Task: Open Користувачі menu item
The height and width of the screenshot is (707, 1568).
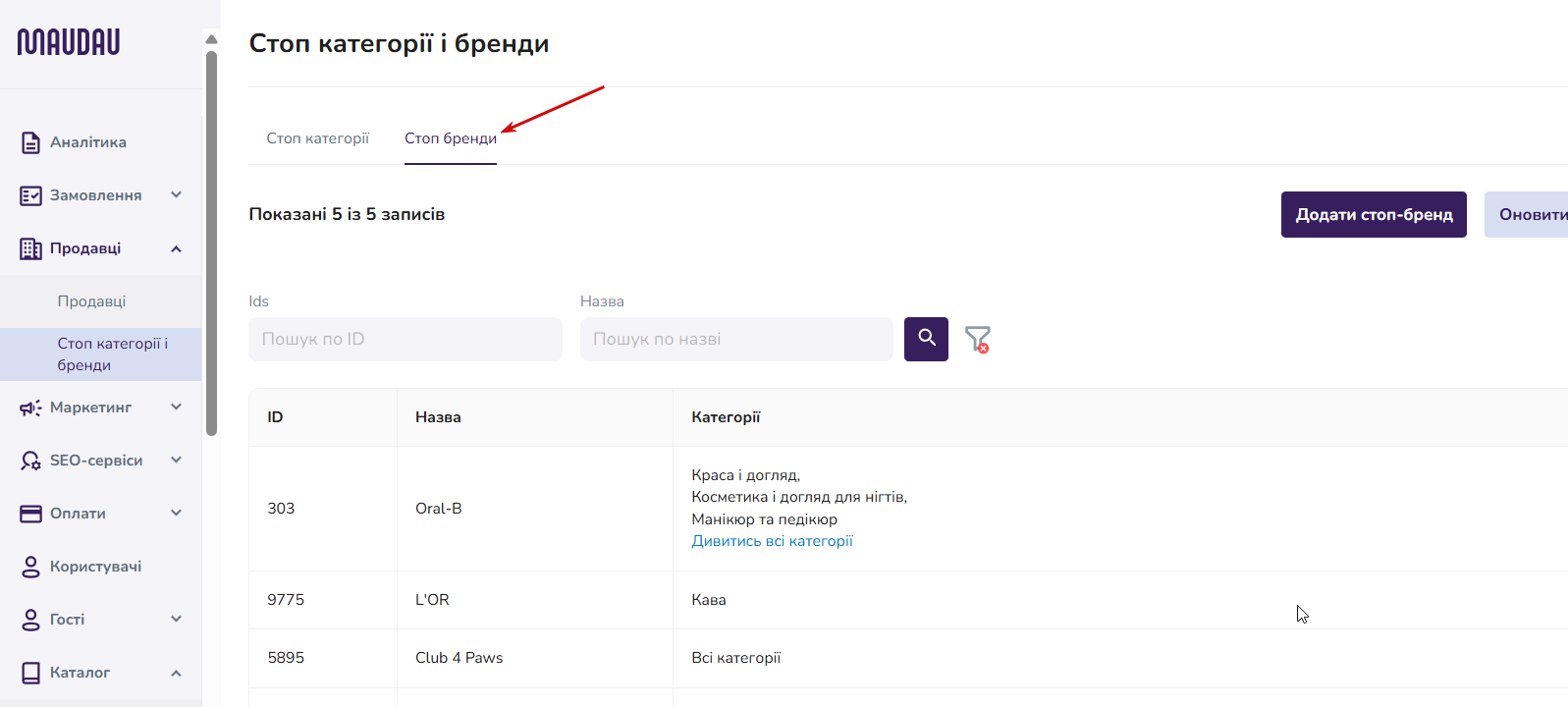Action: [x=95, y=567]
